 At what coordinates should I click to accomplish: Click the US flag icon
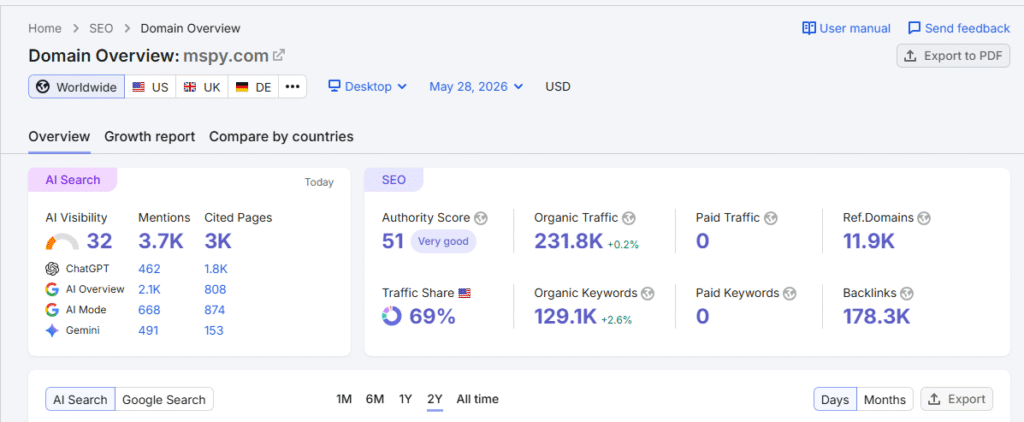[138, 87]
